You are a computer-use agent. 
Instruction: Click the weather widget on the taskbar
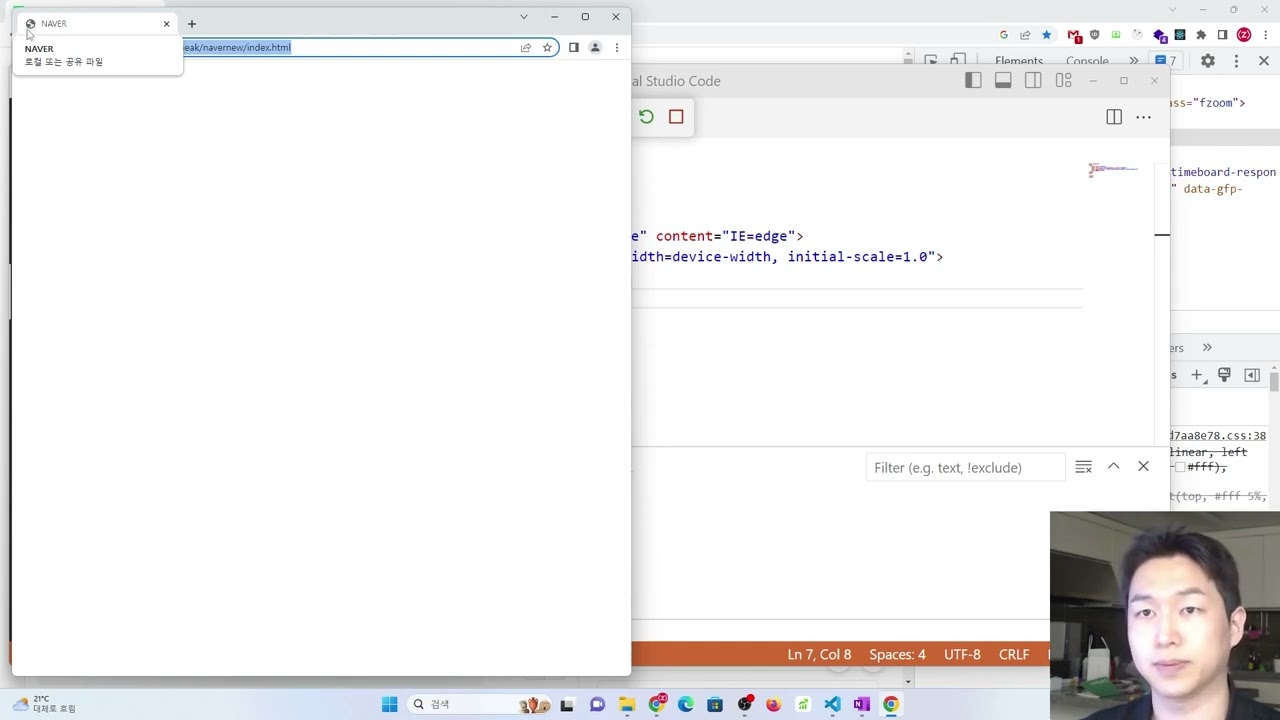[45, 704]
